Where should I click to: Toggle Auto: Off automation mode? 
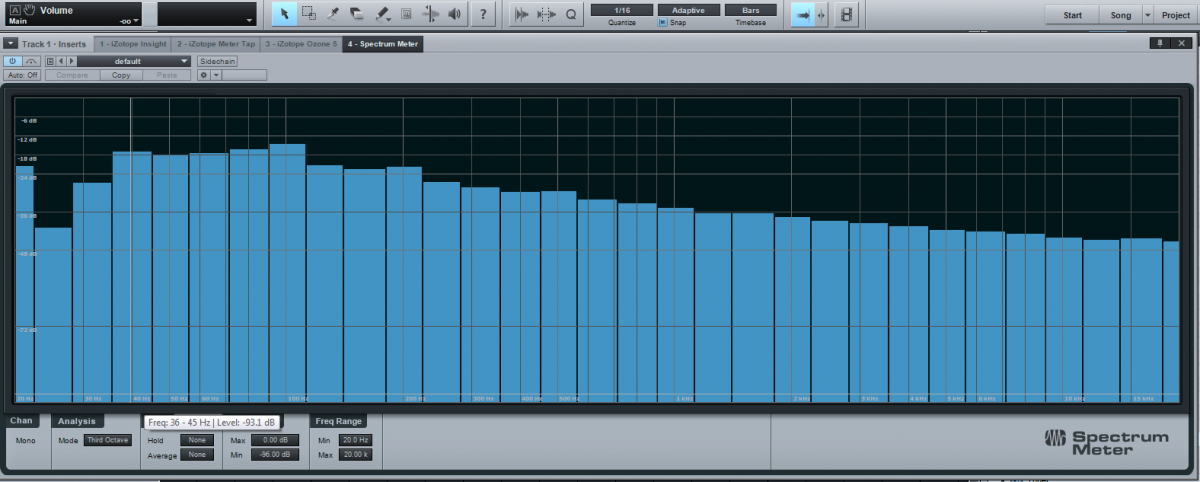[22, 75]
